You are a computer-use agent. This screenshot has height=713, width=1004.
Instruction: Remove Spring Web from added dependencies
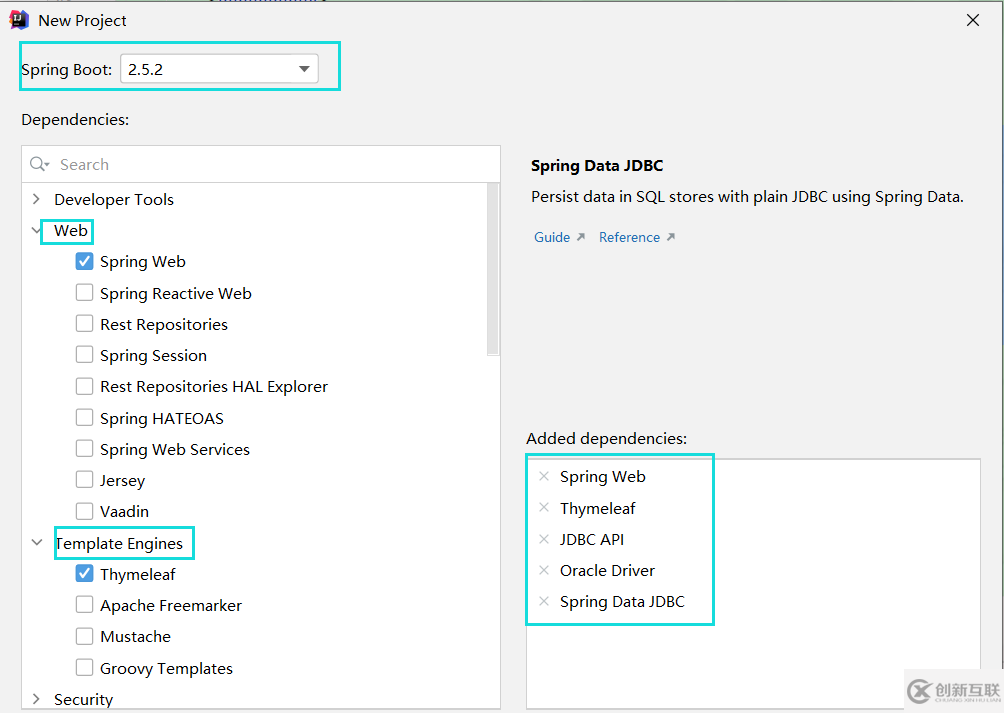point(544,477)
